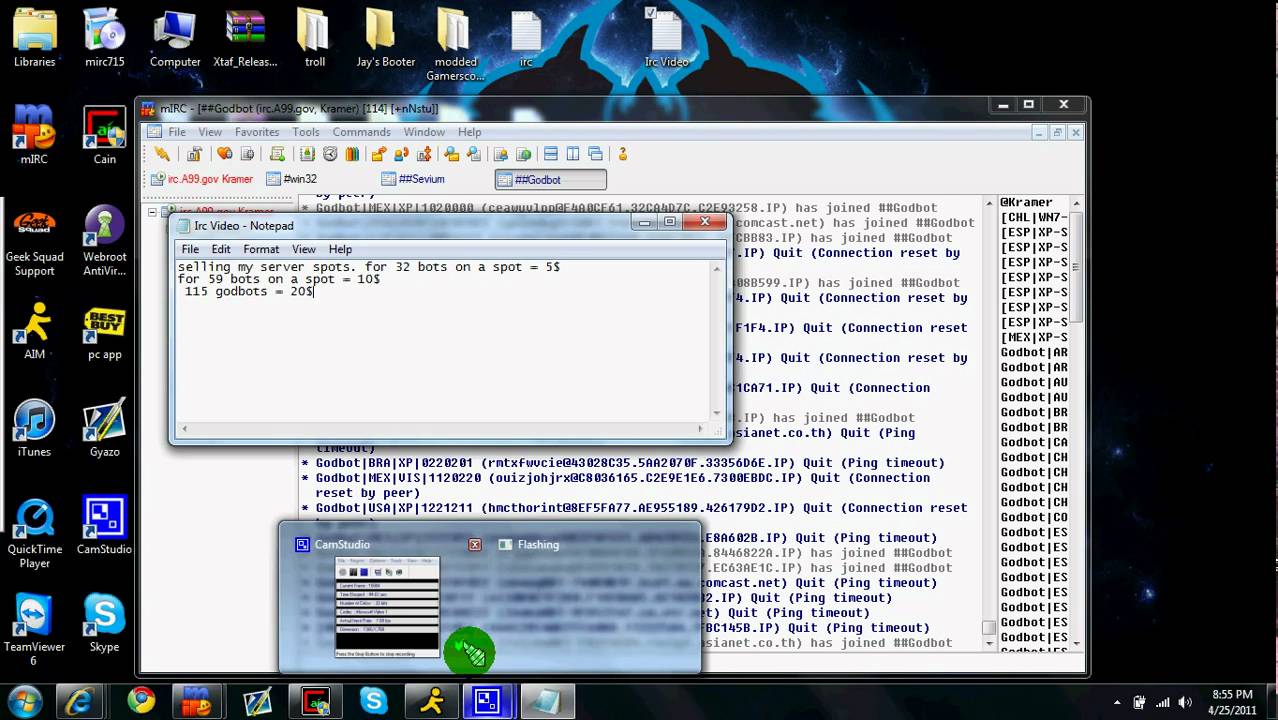Click the About mIRC toolbar icon
Screen dimensions: 1278x720
[623, 154]
